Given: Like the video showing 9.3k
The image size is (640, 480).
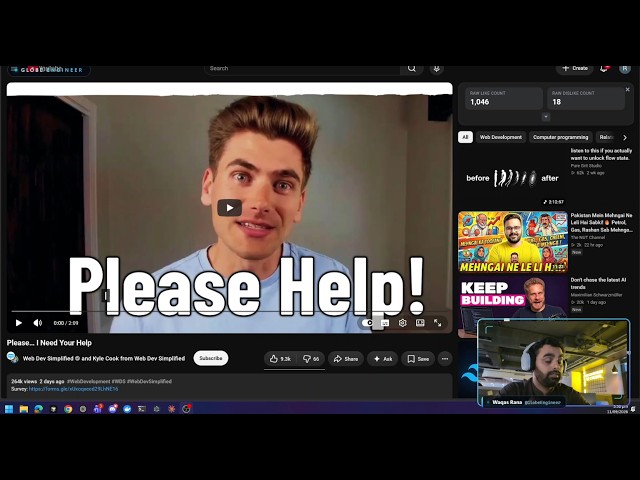Looking at the screenshot, I should (x=280, y=359).
